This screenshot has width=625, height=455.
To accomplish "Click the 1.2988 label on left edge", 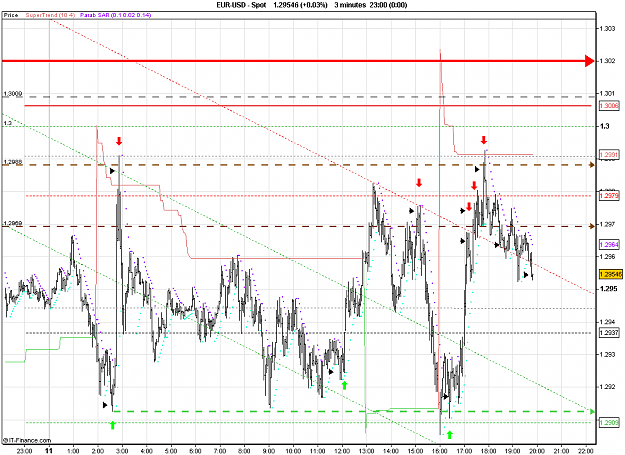I will 13,162.
